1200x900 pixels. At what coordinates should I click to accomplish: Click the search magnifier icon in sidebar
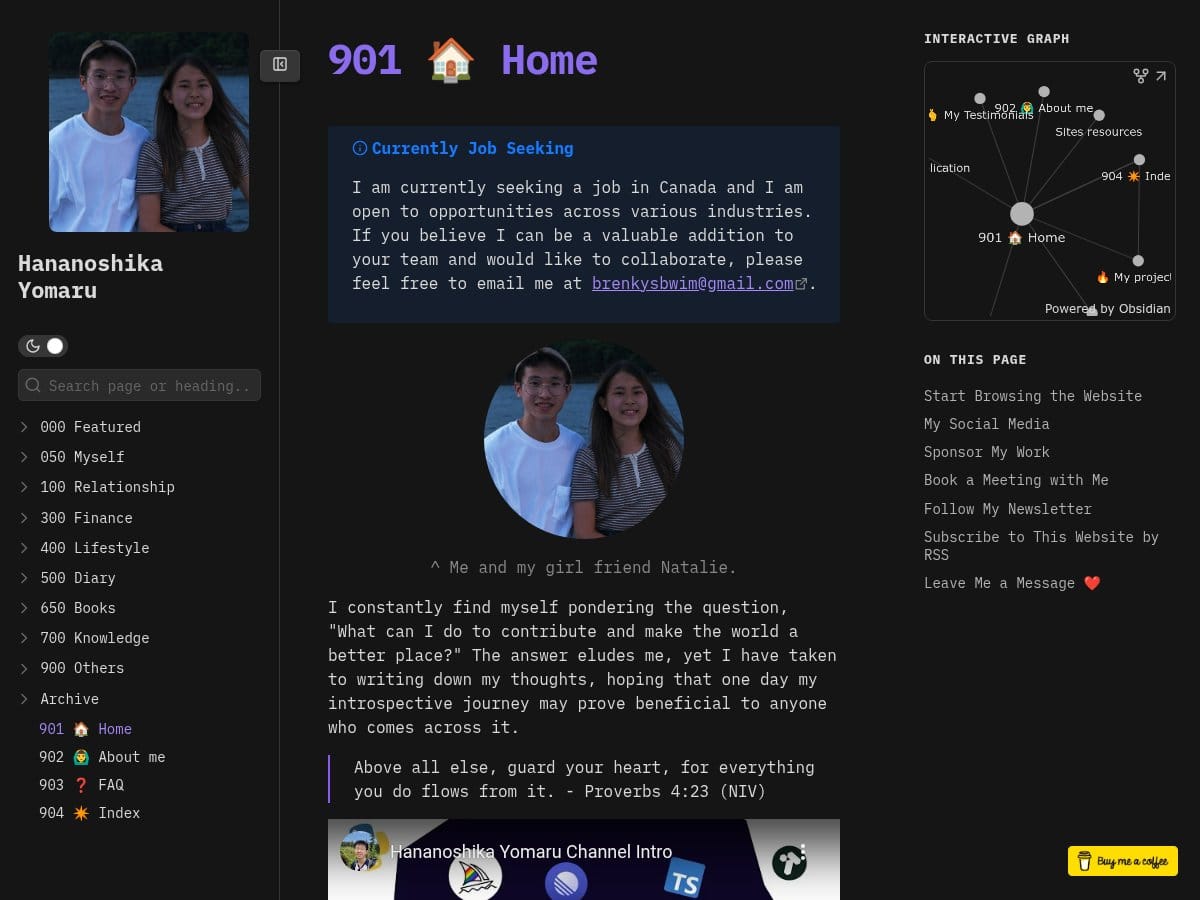[x=34, y=385]
